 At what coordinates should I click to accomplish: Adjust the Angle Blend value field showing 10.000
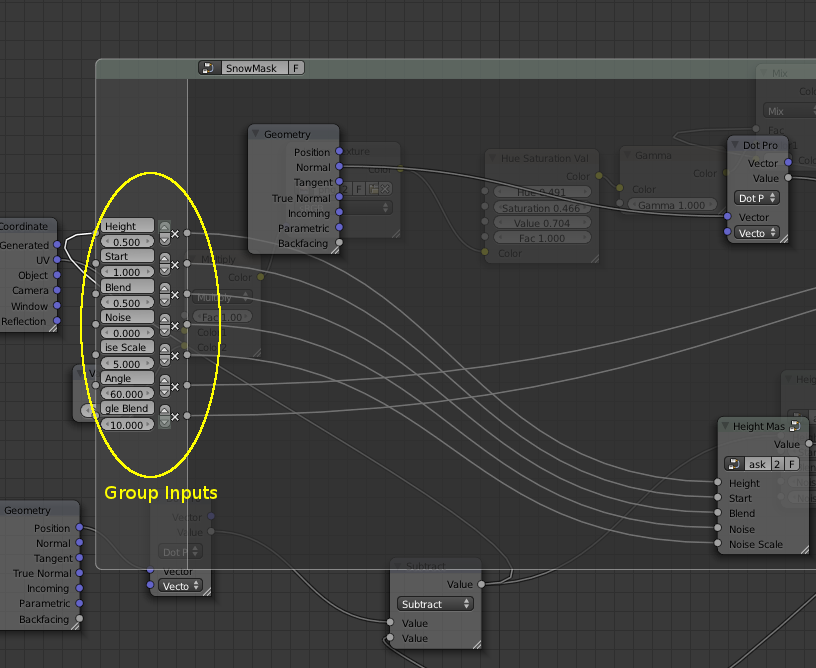(127, 425)
